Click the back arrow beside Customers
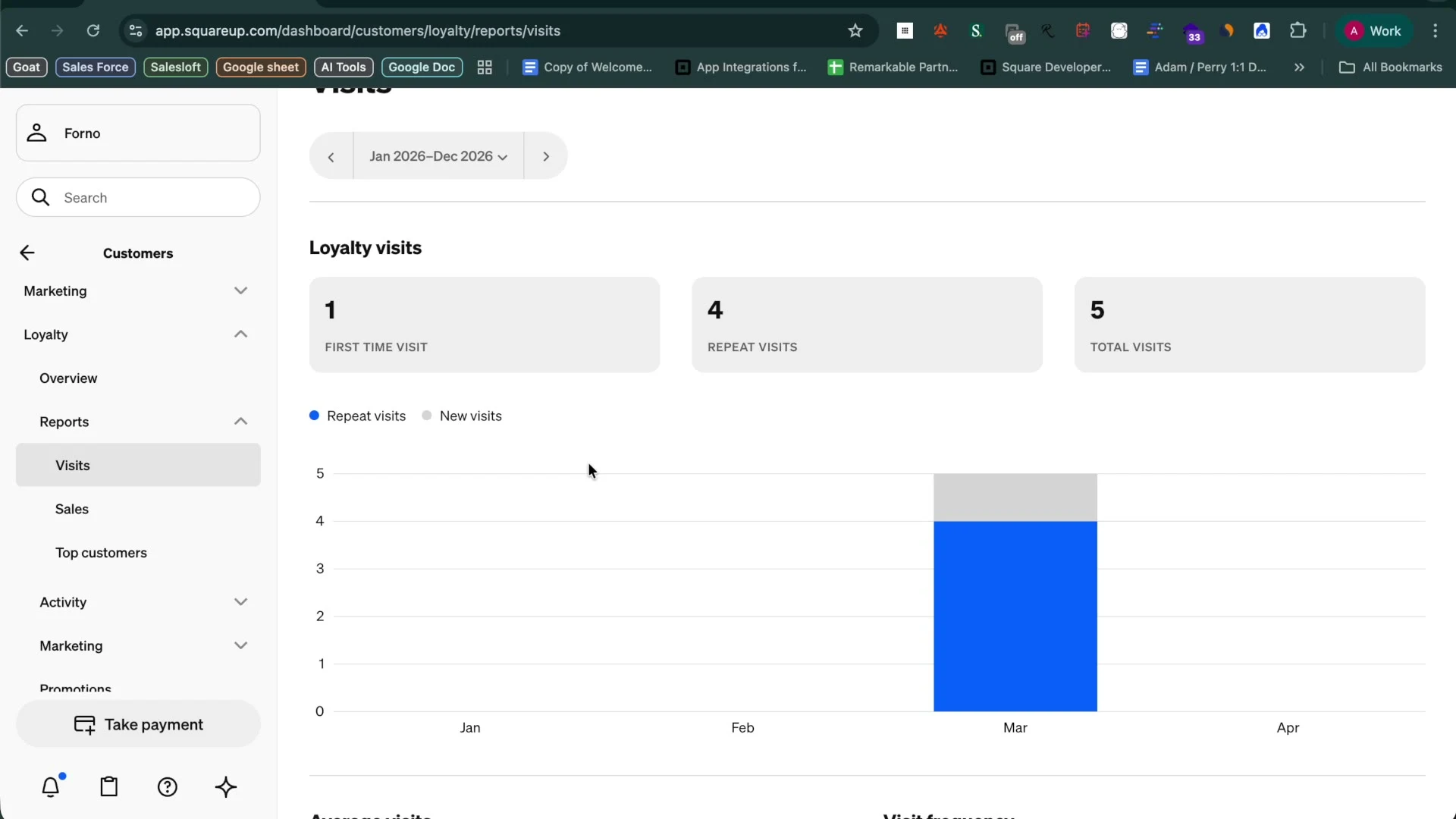This screenshot has width=1456, height=819. point(27,253)
